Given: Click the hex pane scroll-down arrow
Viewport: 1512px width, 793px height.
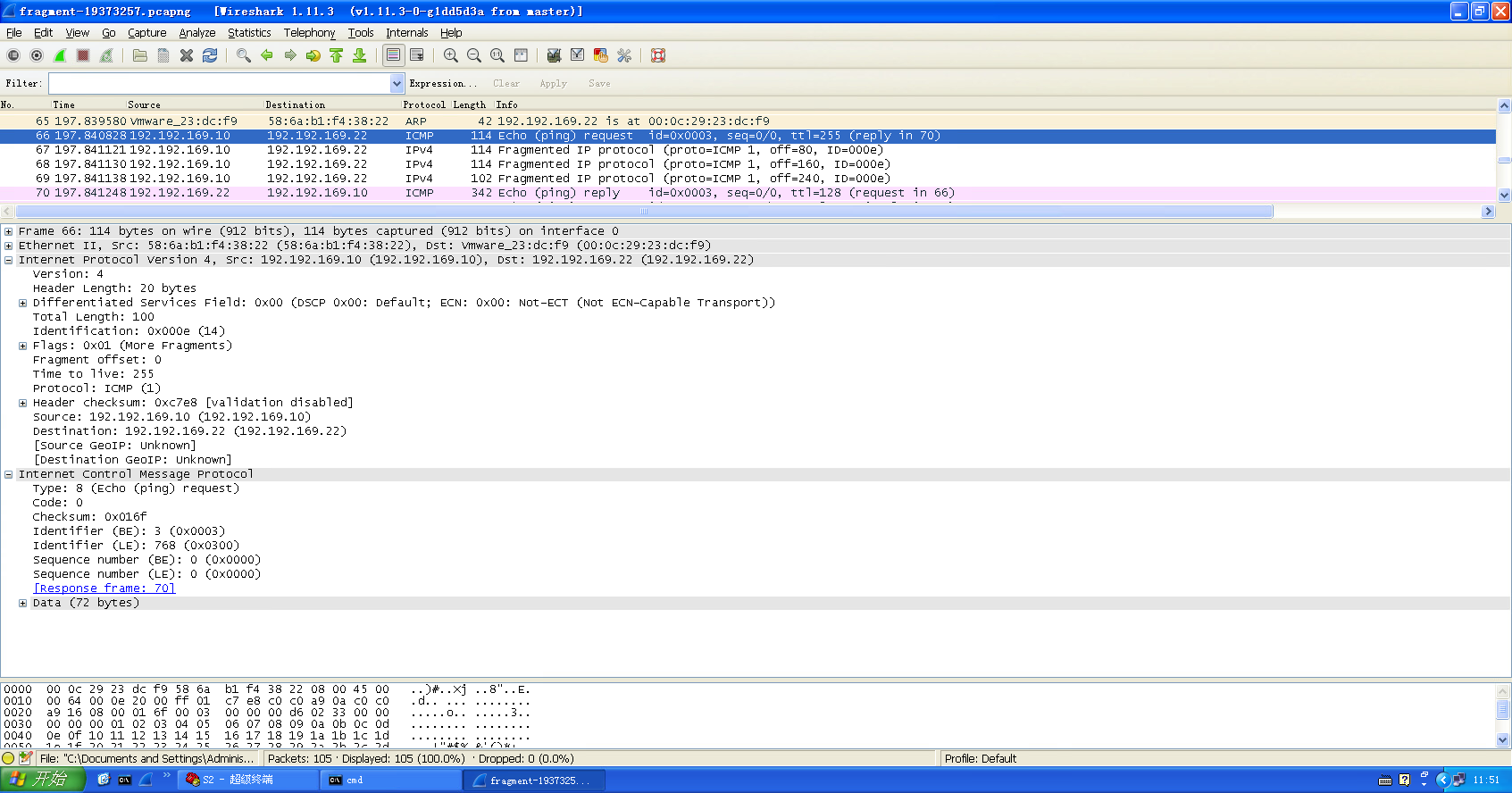Looking at the screenshot, I should point(1504,739).
